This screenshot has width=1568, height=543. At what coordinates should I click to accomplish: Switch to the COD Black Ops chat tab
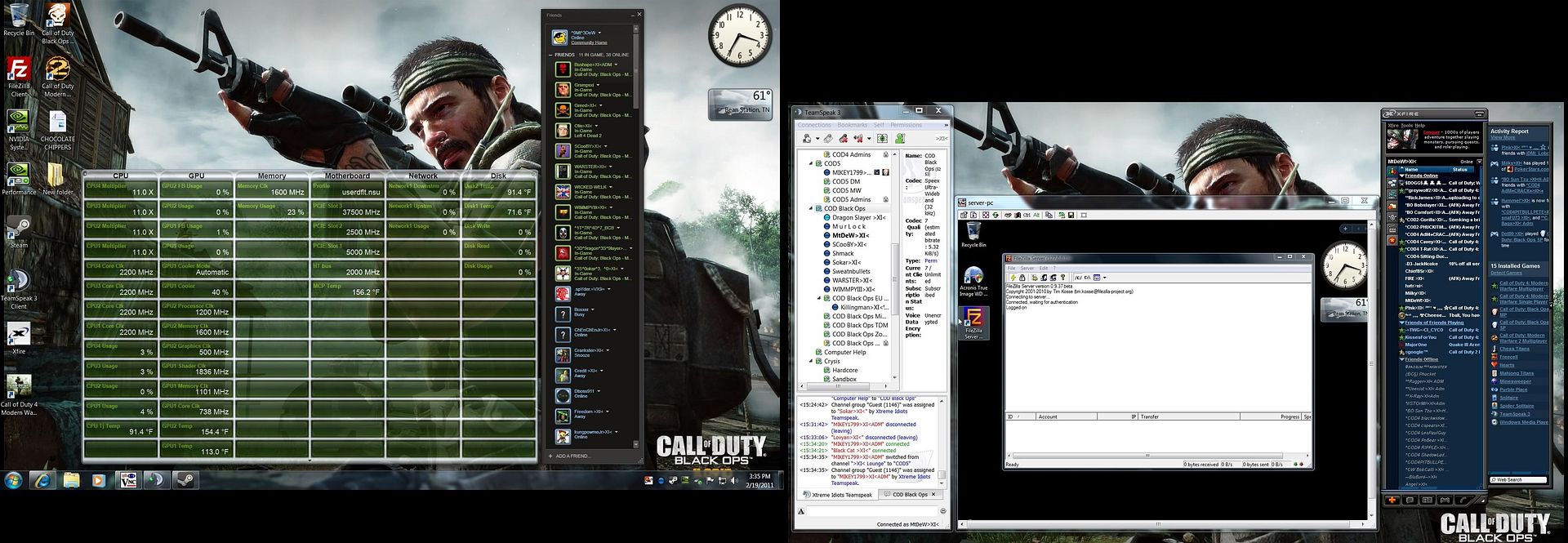909,495
